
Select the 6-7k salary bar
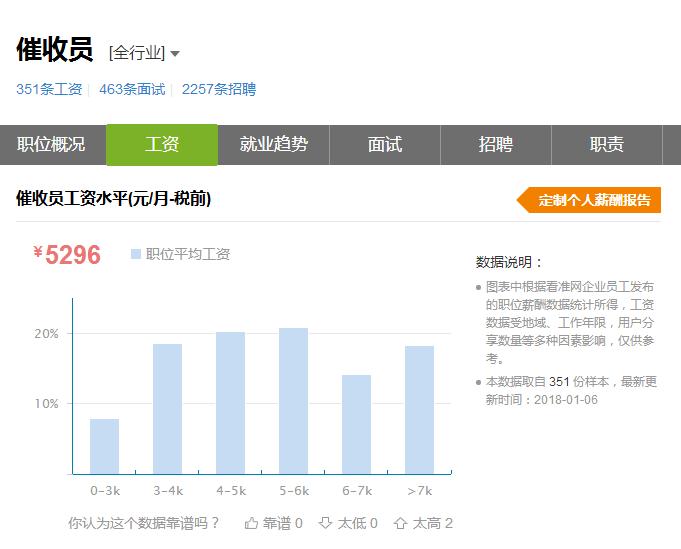click(x=357, y=424)
